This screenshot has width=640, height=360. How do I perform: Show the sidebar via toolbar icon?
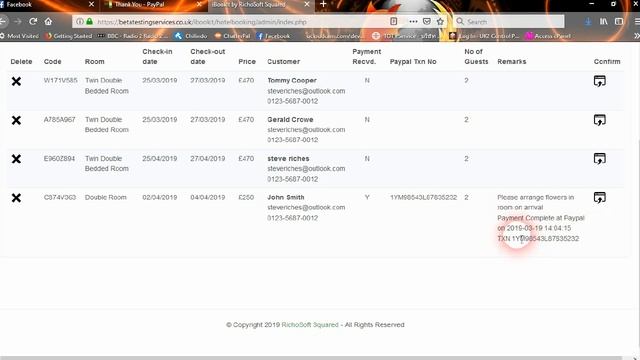click(619, 22)
